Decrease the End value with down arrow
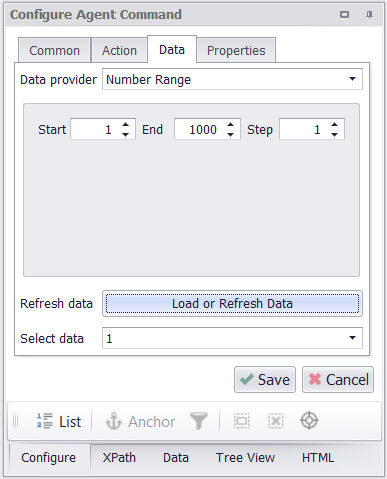The height and width of the screenshot is (479, 387). click(x=230, y=135)
